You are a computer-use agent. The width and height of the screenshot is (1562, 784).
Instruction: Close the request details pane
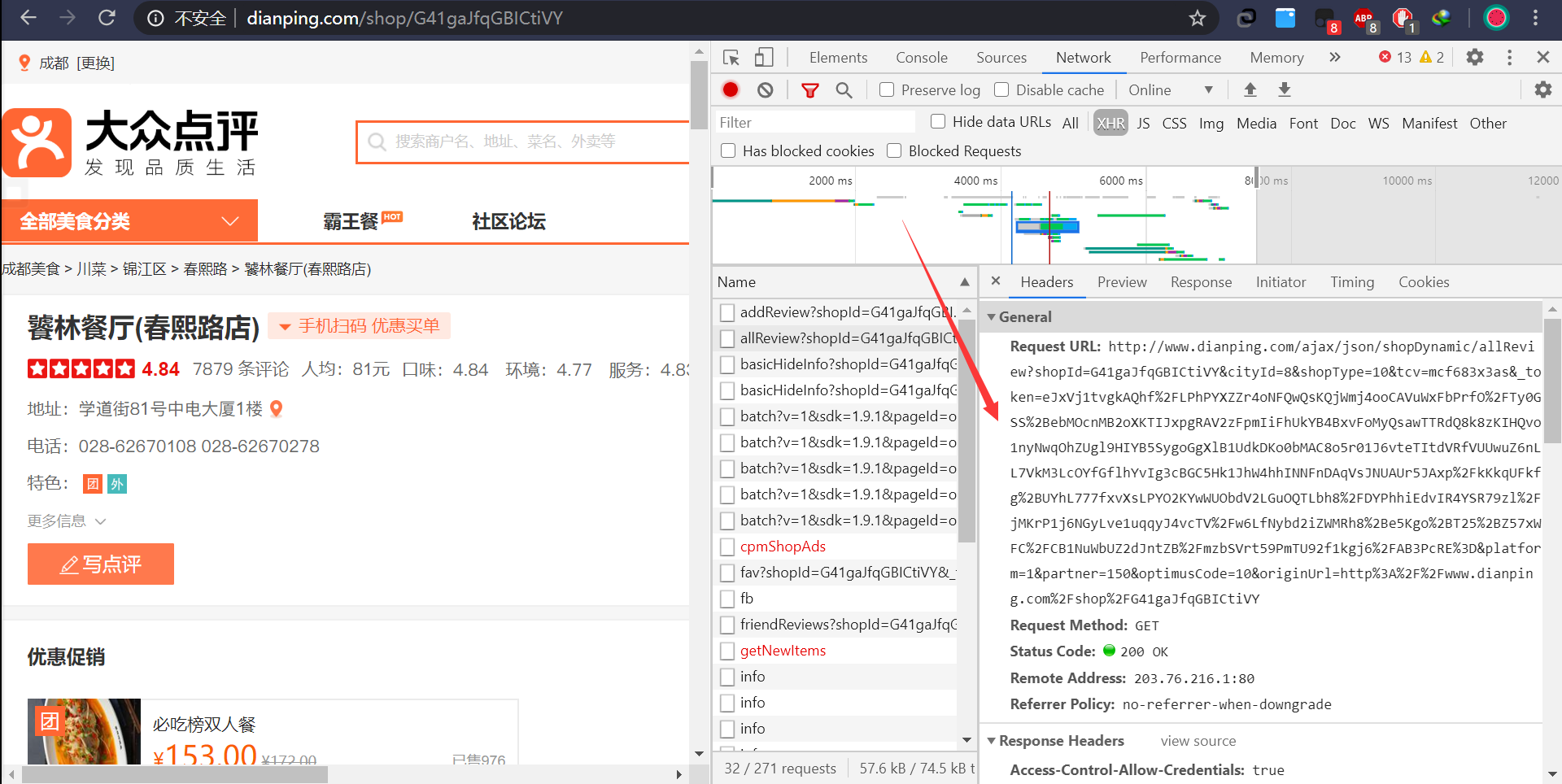tap(995, 281)
